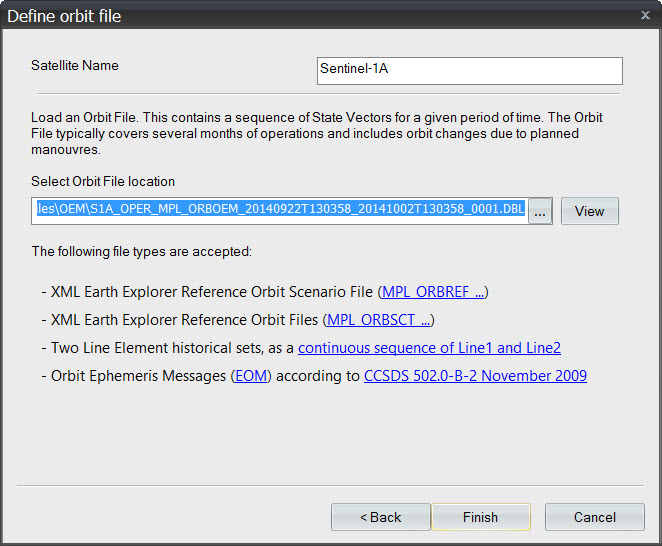Click the following file types are accepted text
662x546 pixels.
(142, 251)
